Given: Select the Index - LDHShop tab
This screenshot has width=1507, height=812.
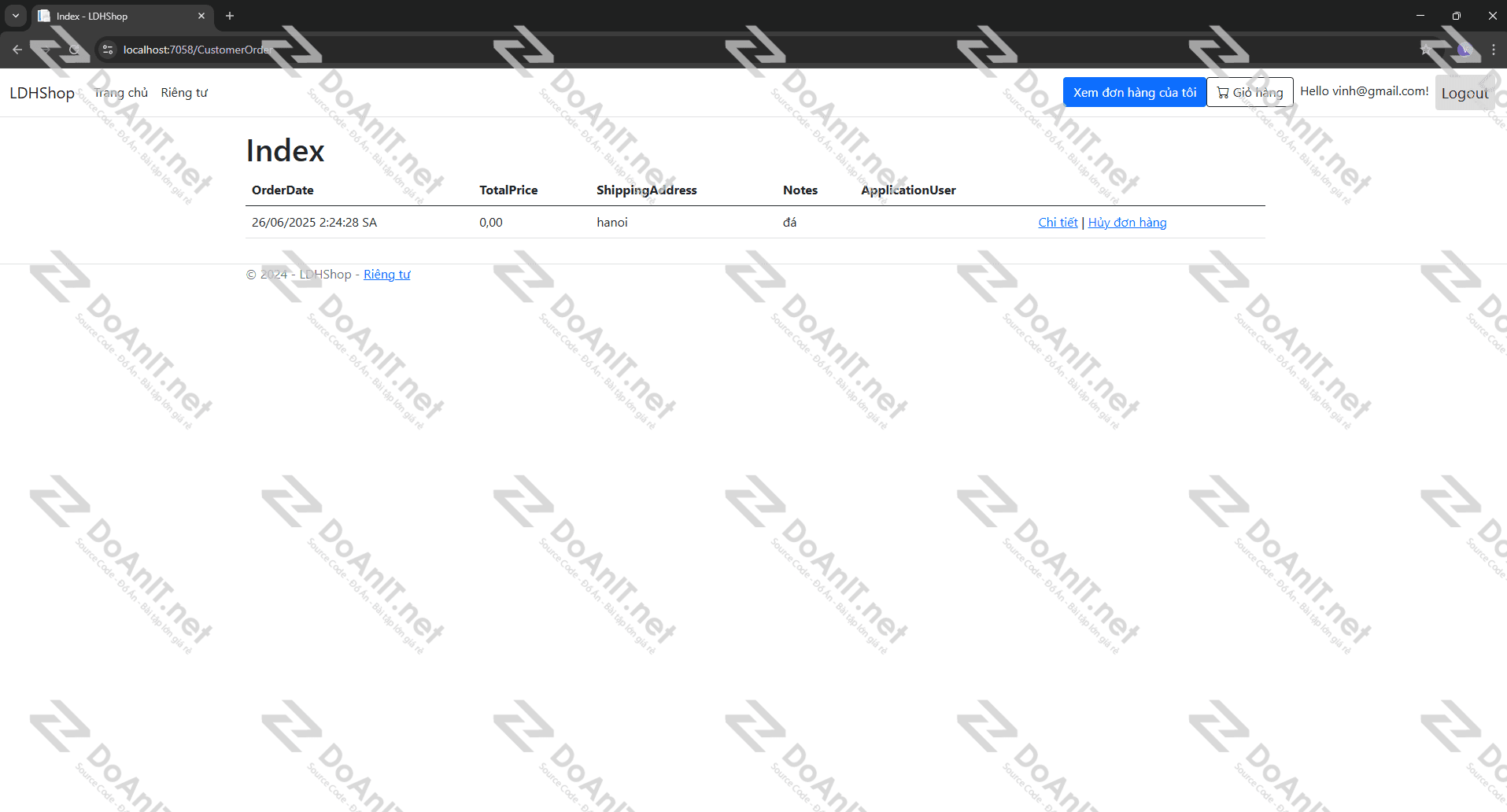Looking at the screenshot, I should [122, 16].
